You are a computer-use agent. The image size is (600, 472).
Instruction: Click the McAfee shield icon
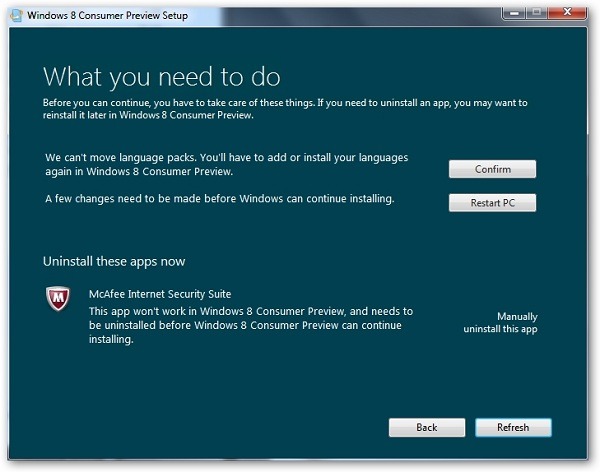58,299
